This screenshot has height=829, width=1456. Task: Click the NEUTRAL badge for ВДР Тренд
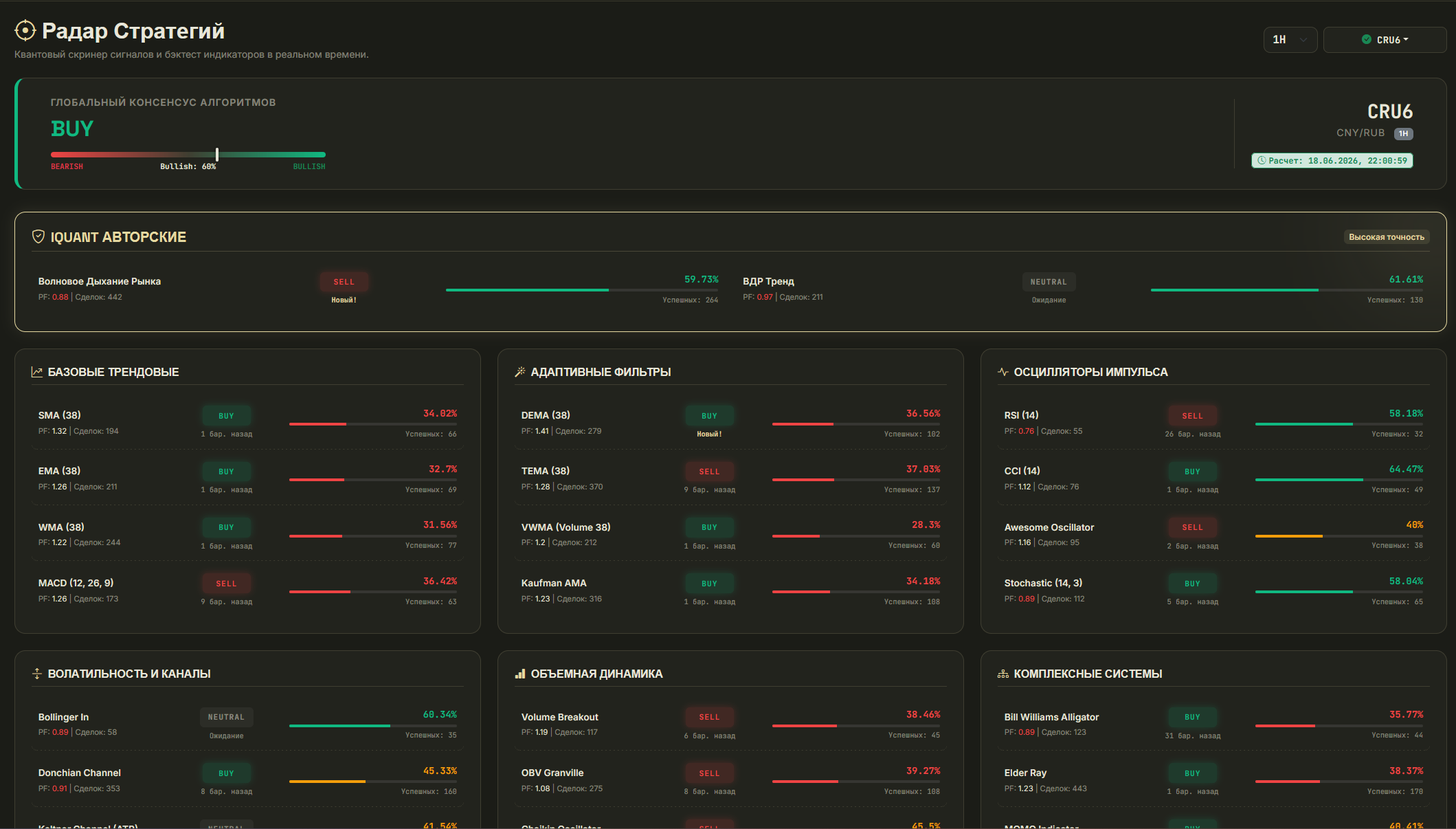coord(1049,282)
